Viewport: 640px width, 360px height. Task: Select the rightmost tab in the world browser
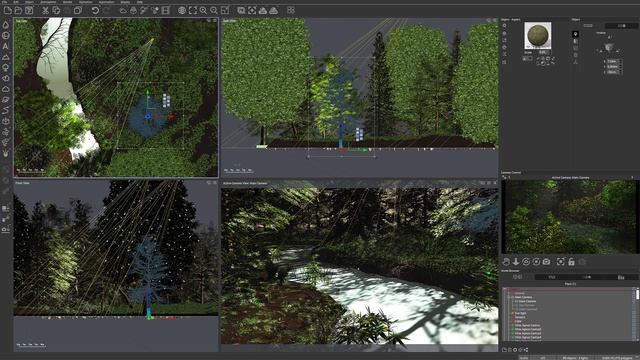[621, 277]
